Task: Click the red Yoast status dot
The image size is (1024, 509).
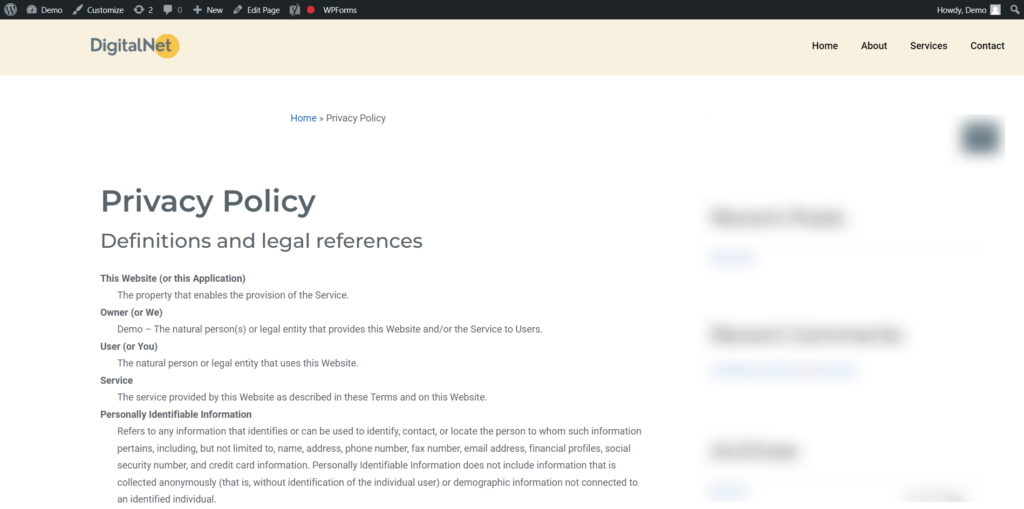Action: (x=311, y=10)
